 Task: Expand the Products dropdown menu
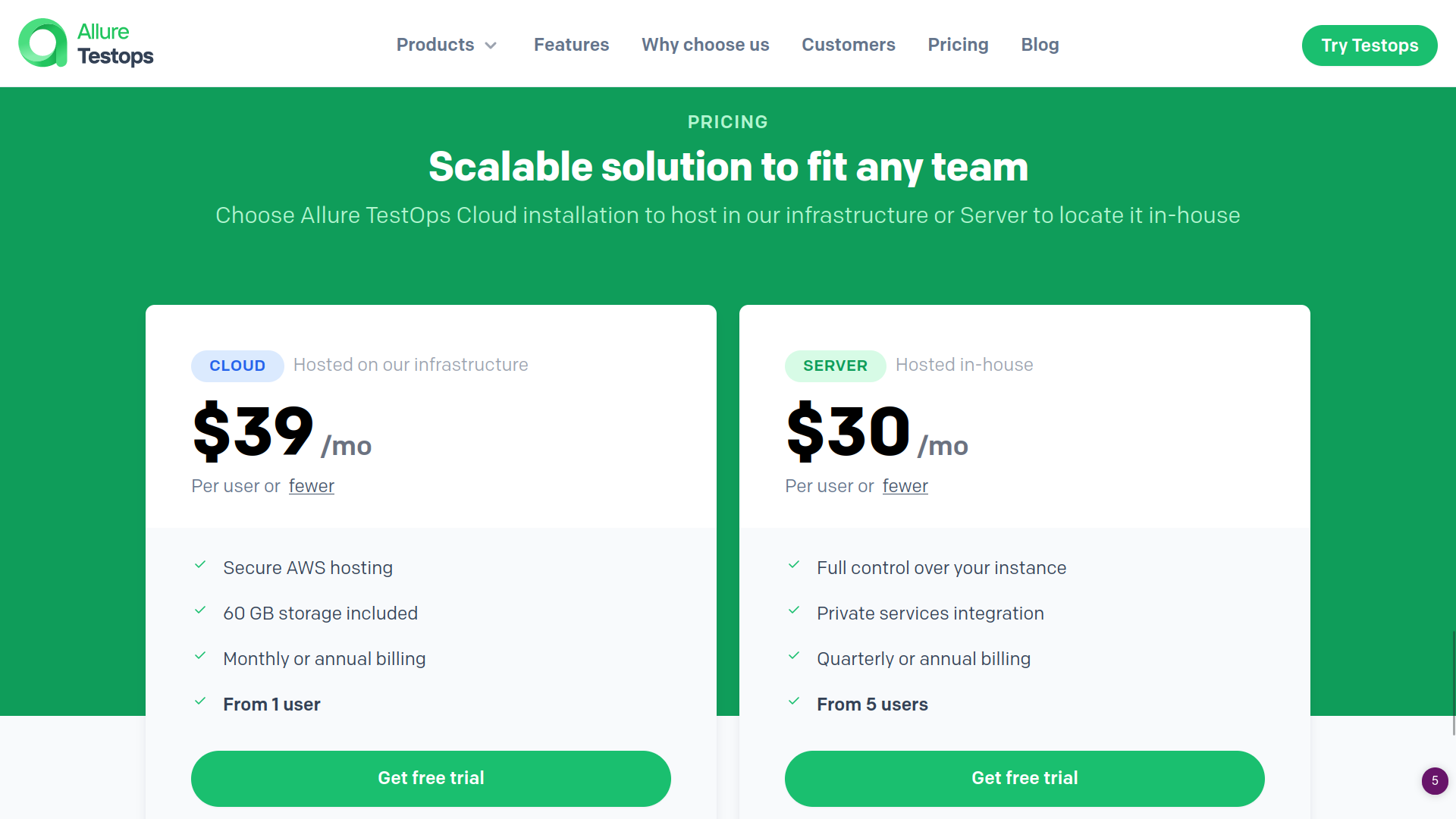tap(435, 45)
